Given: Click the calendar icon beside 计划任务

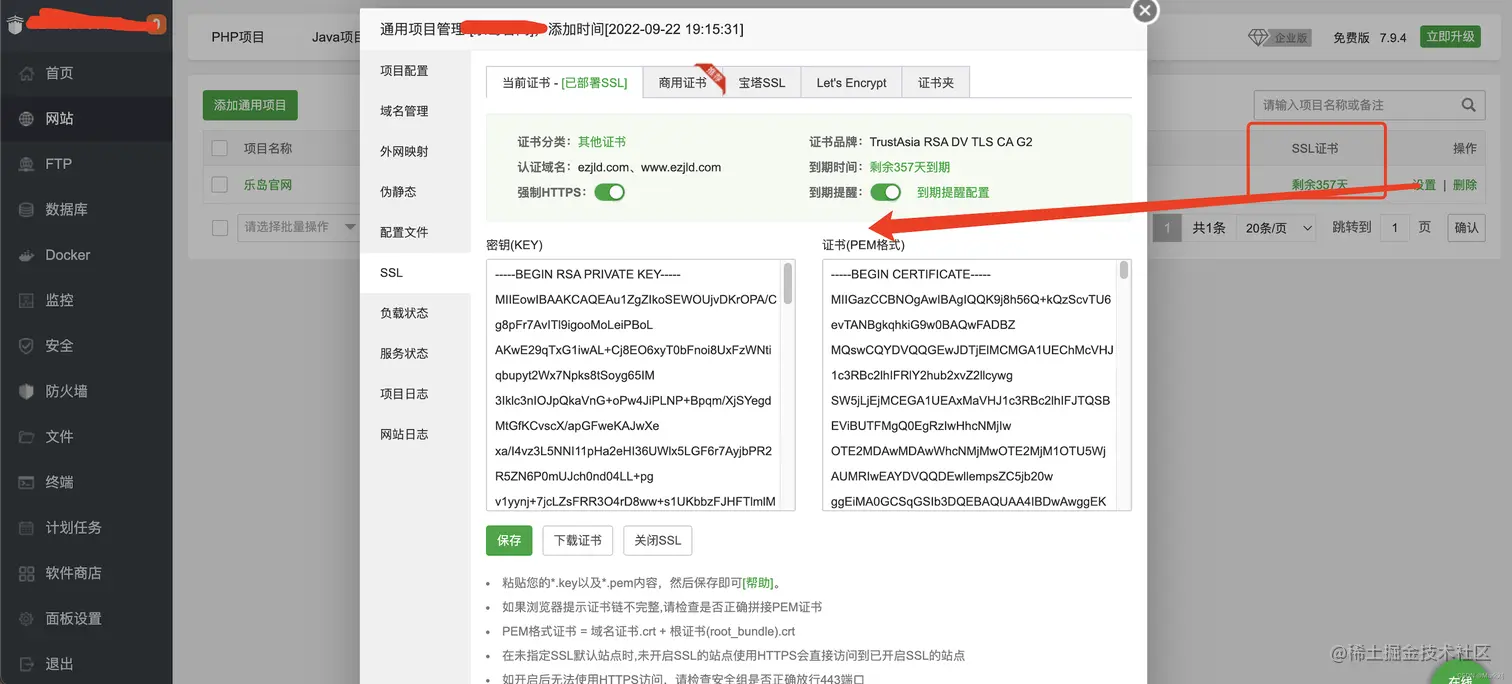Looking at the screenshot, I should 27,528.
